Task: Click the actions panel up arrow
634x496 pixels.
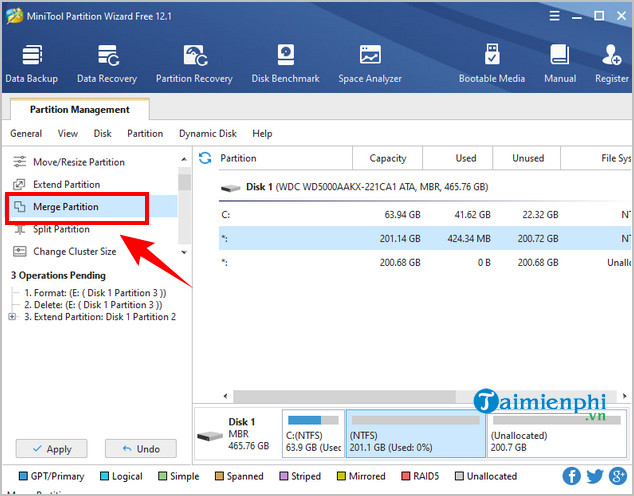Action: coord(184,159)
